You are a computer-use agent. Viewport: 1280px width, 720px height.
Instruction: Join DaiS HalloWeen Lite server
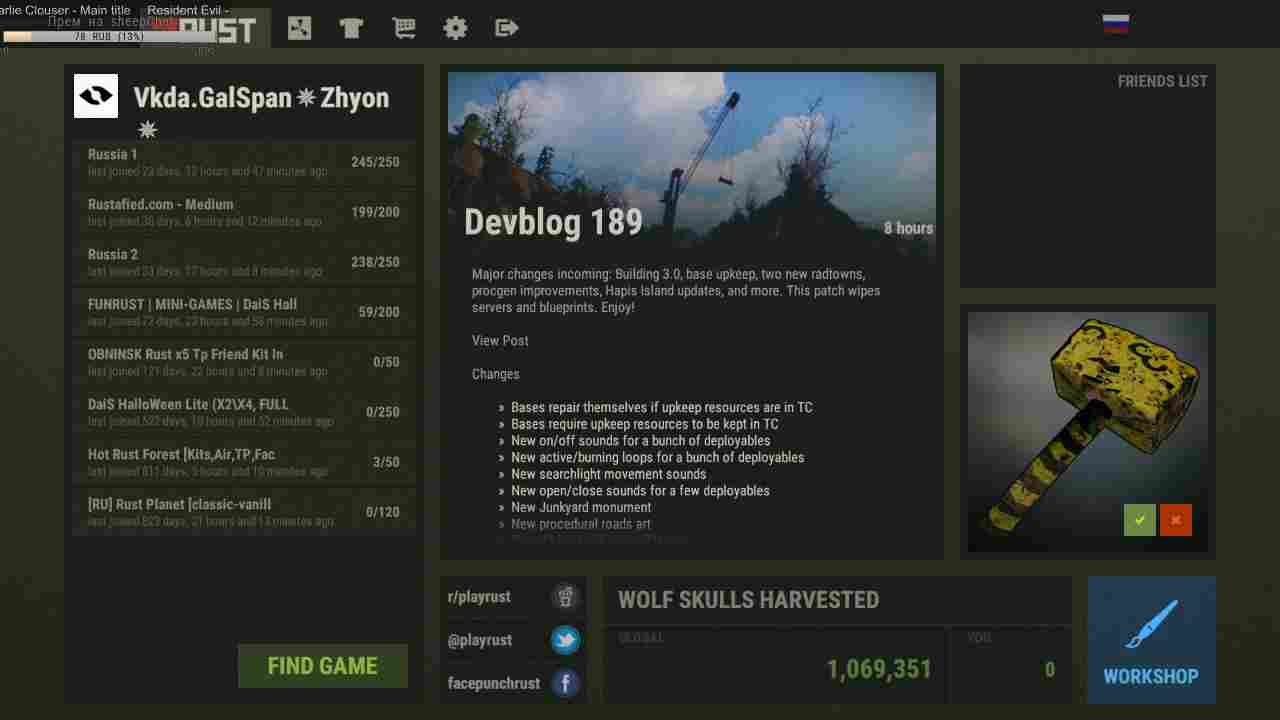pyautogui.click(x=244, y=412)
